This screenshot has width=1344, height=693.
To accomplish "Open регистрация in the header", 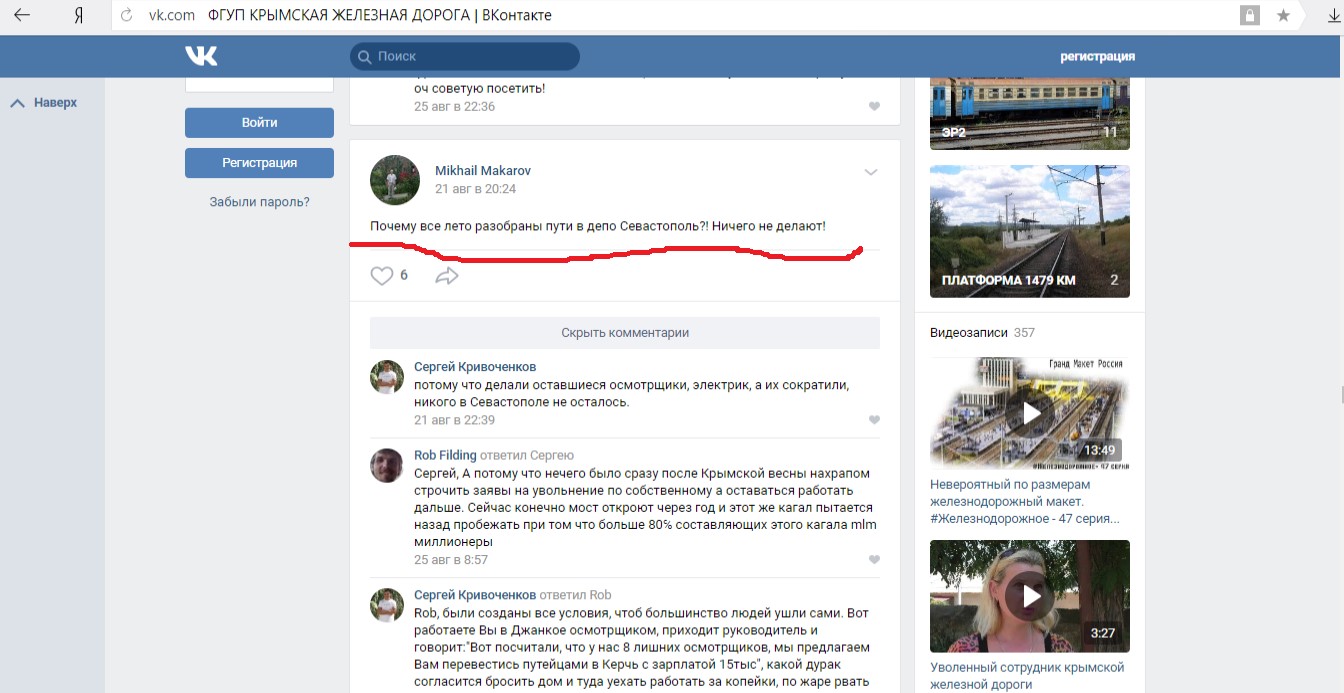I will click(1097, 56).
